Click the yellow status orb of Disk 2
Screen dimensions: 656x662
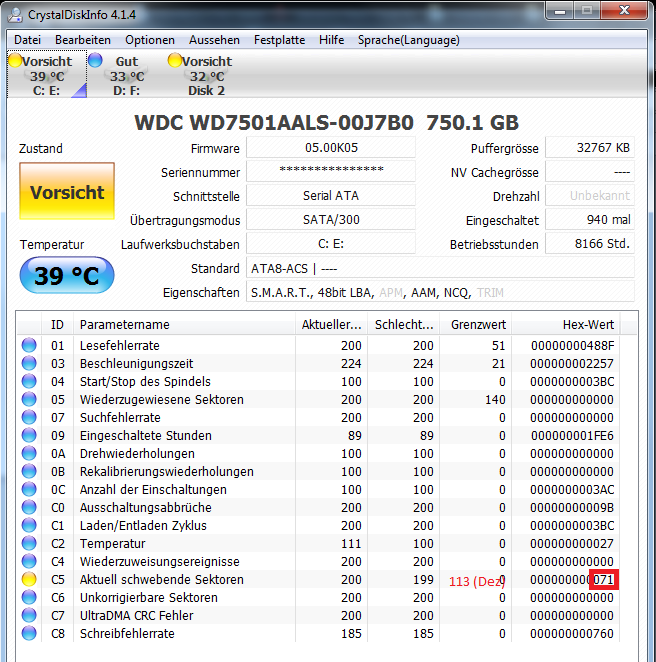[x=174, y=60]
